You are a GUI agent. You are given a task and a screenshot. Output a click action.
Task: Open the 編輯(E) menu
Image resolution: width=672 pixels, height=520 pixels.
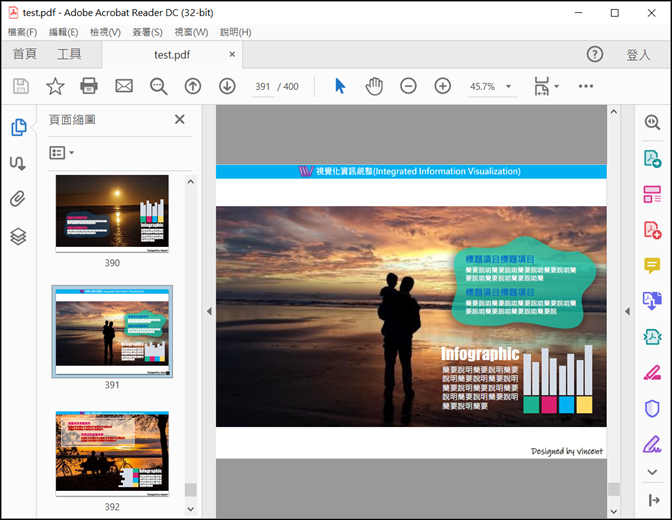(63, 32)
